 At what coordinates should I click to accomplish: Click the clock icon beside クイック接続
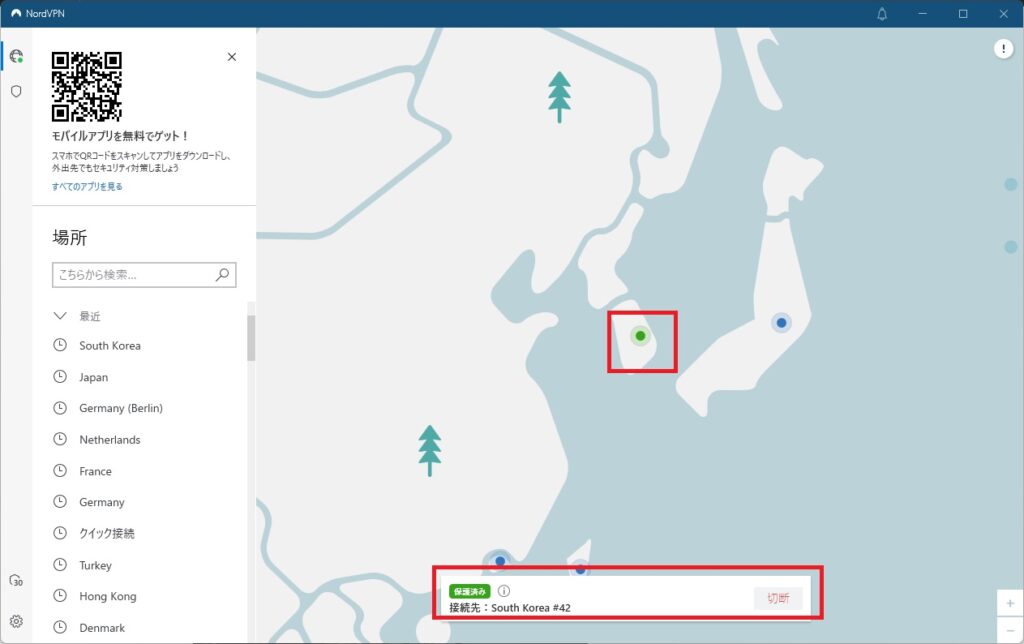pyautogui.click(x=60, y=533)
